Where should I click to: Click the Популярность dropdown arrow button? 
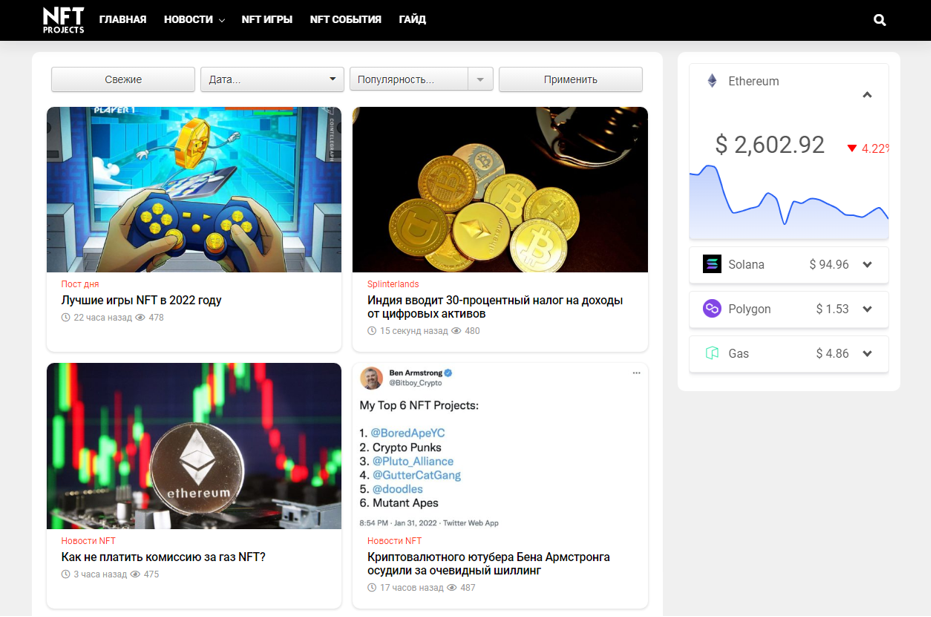(480, 80)
